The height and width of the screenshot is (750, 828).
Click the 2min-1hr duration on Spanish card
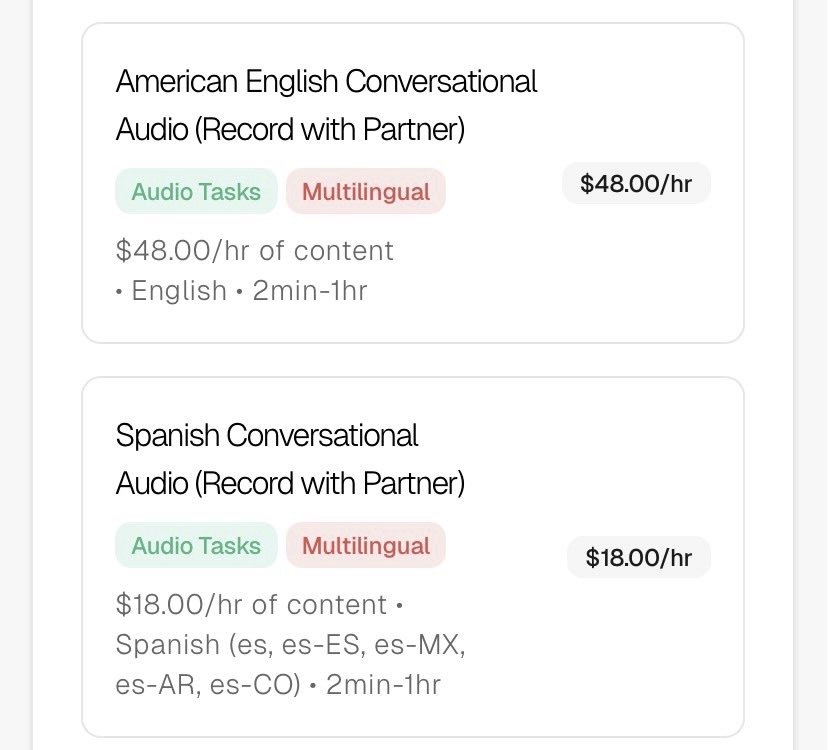click(383, 685)
